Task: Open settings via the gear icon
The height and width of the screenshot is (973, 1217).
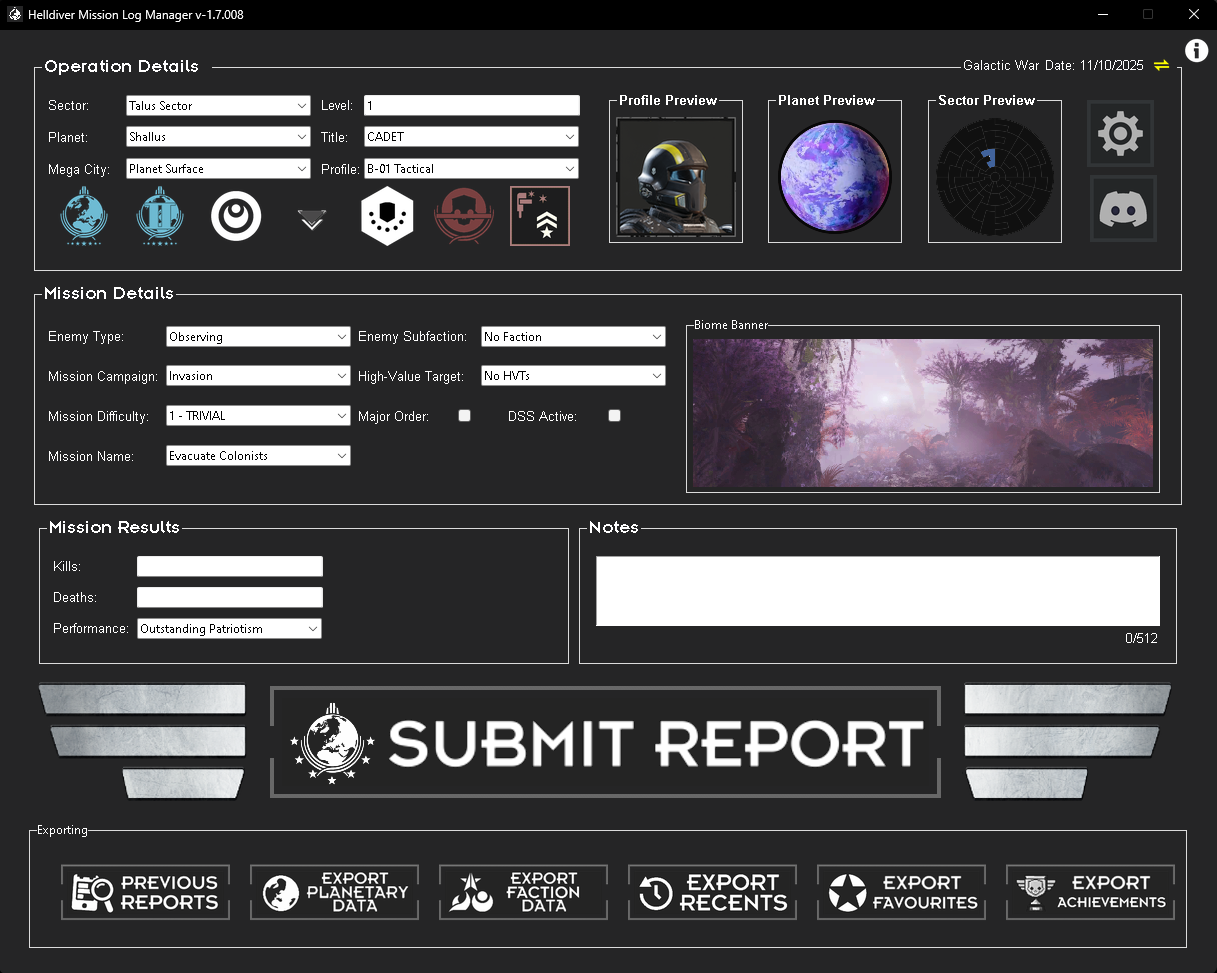Action: pos(1120,133)
